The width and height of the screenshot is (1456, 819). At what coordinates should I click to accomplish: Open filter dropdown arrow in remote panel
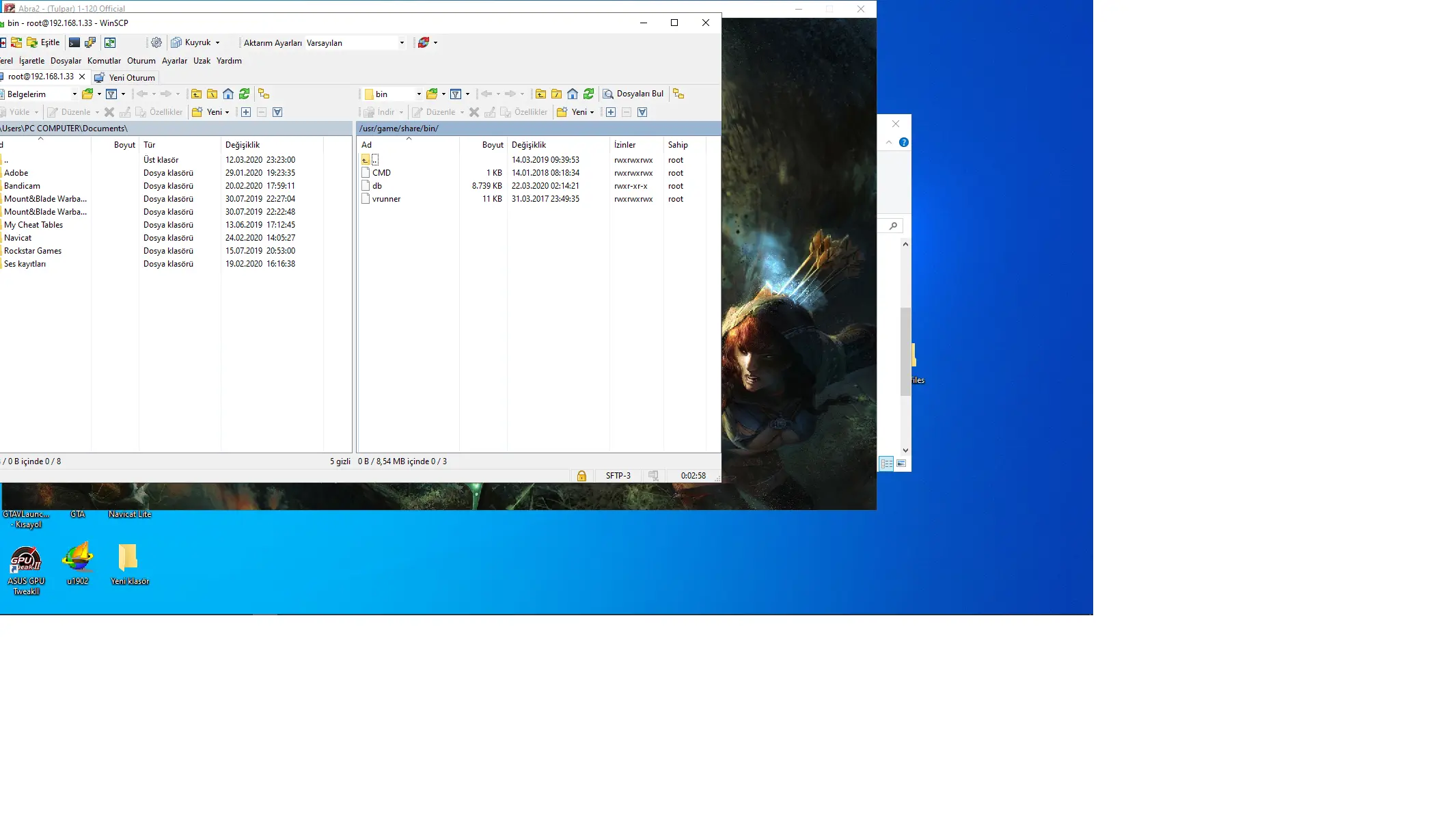[x=467, y=94]
